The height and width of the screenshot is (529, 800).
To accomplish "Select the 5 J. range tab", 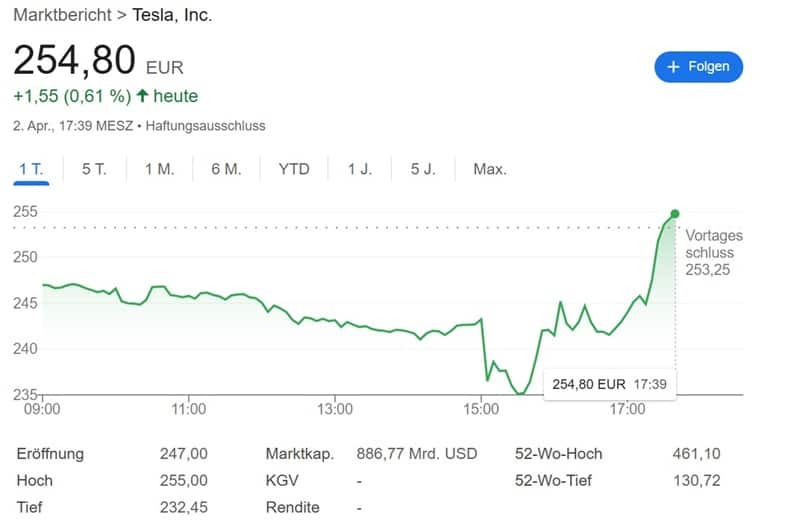I will 423,169.
